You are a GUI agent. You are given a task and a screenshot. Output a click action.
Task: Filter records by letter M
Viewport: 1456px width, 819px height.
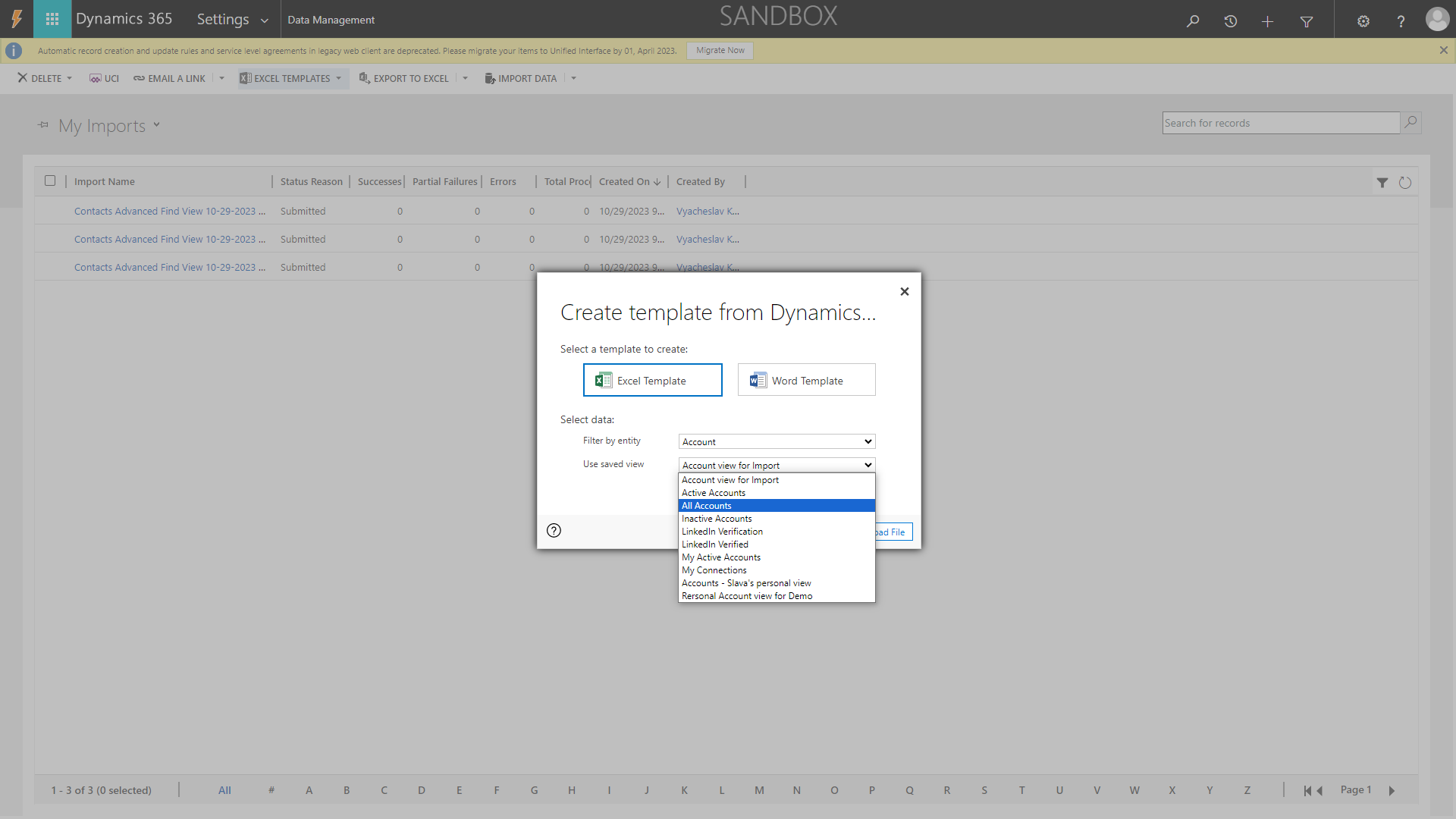[759, 790]
